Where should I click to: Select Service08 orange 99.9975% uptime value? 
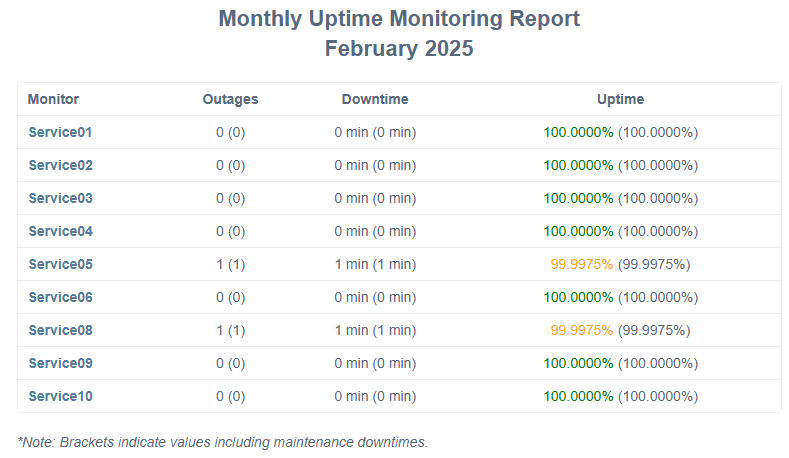pyautogui.click(x=582, y=330)
